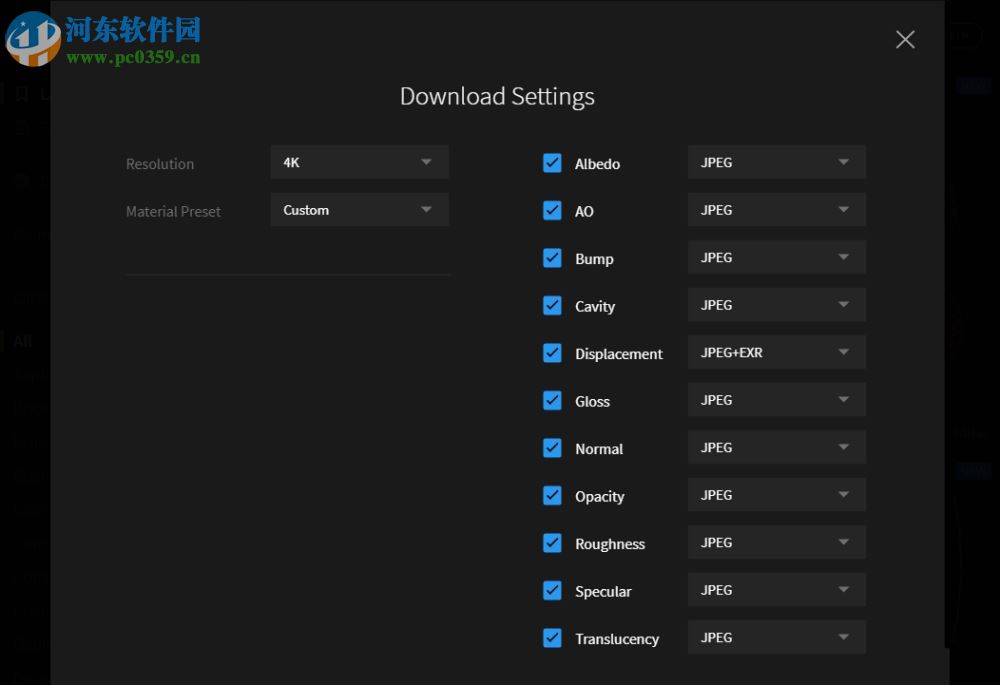Open the Roughness format dropdown
The height and width of the screenshot is (685, 1000).
pos(776,542)
